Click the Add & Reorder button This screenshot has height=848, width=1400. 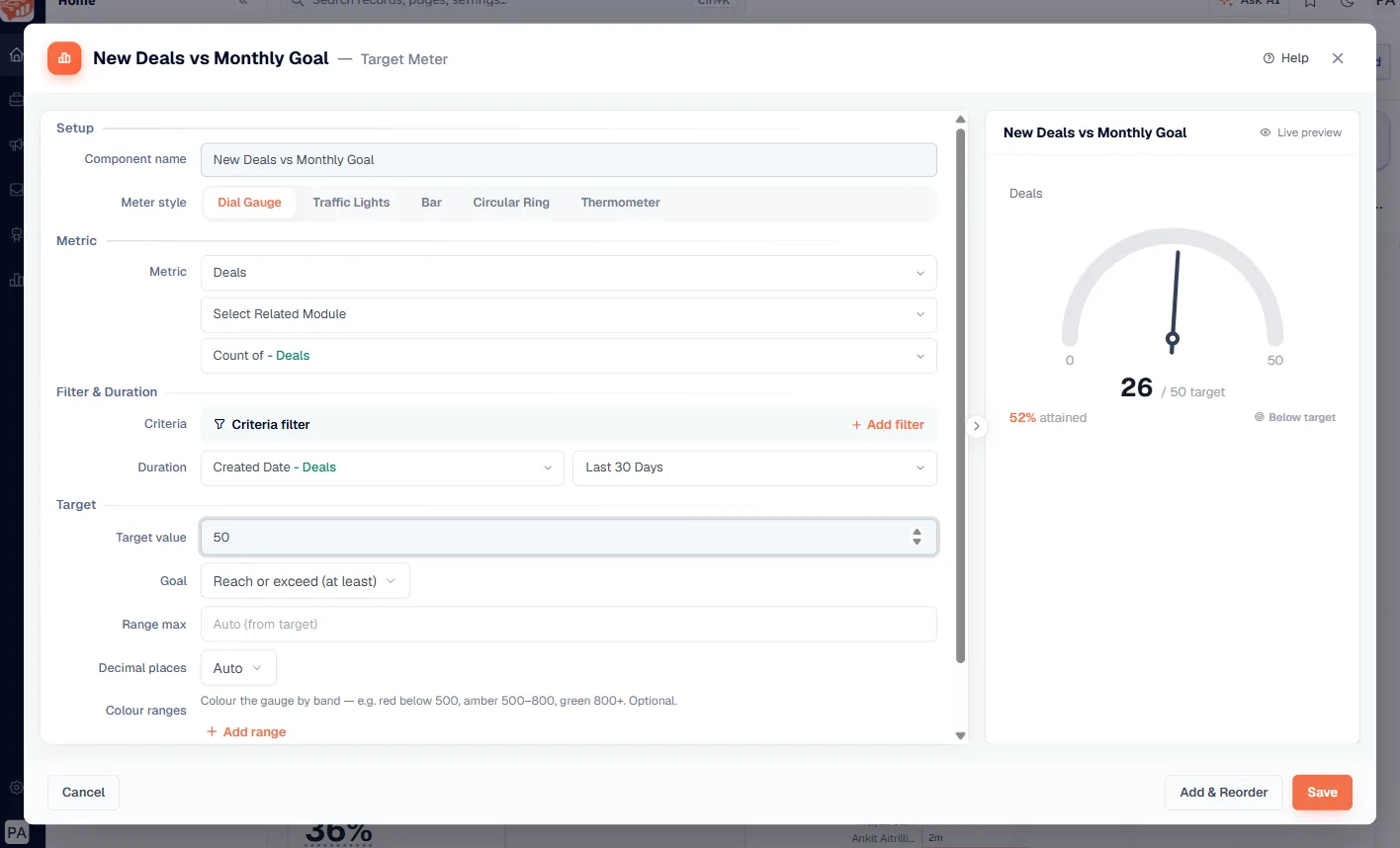point(1223,792)
